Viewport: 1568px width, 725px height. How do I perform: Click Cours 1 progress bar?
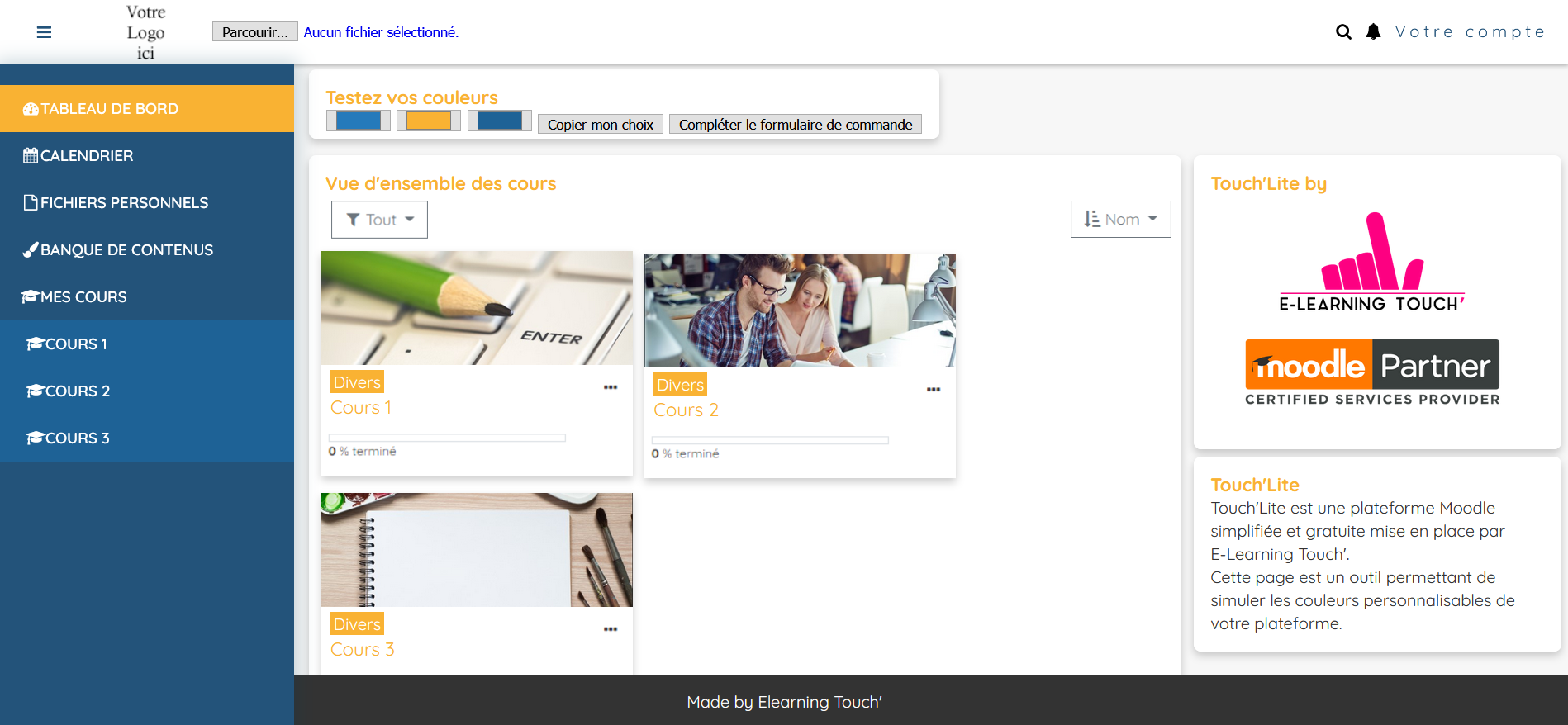(x=447, y=438)
